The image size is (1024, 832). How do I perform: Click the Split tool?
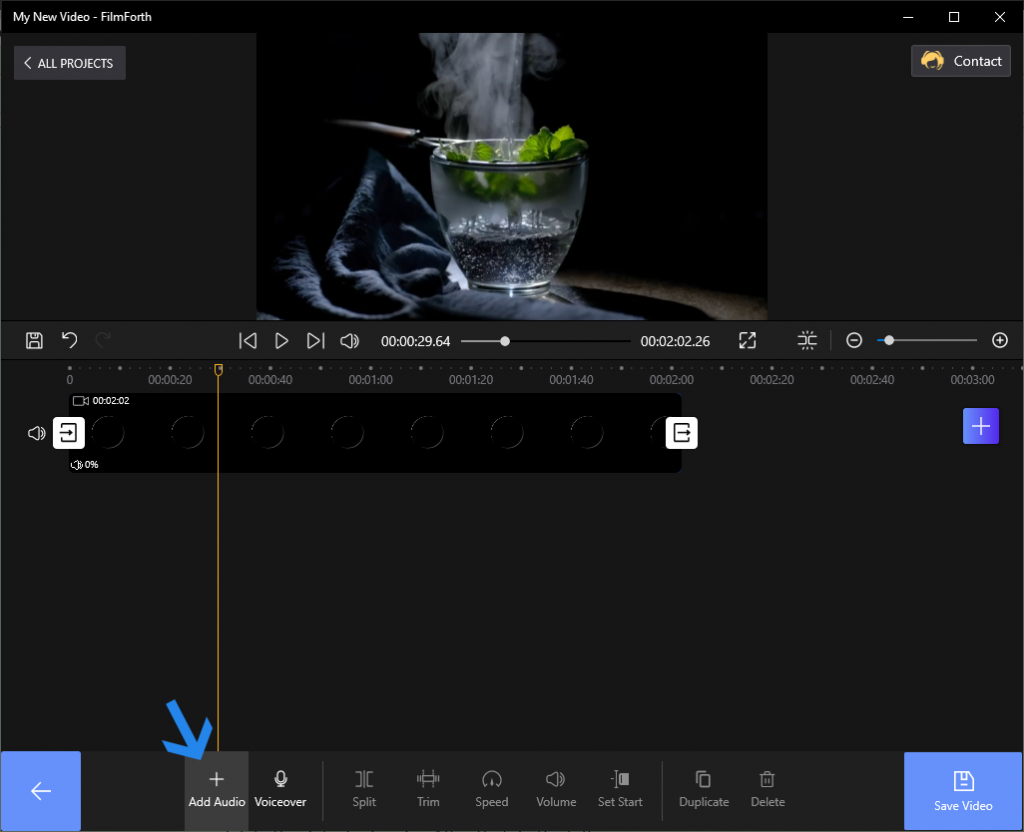(x=364, y=790)
